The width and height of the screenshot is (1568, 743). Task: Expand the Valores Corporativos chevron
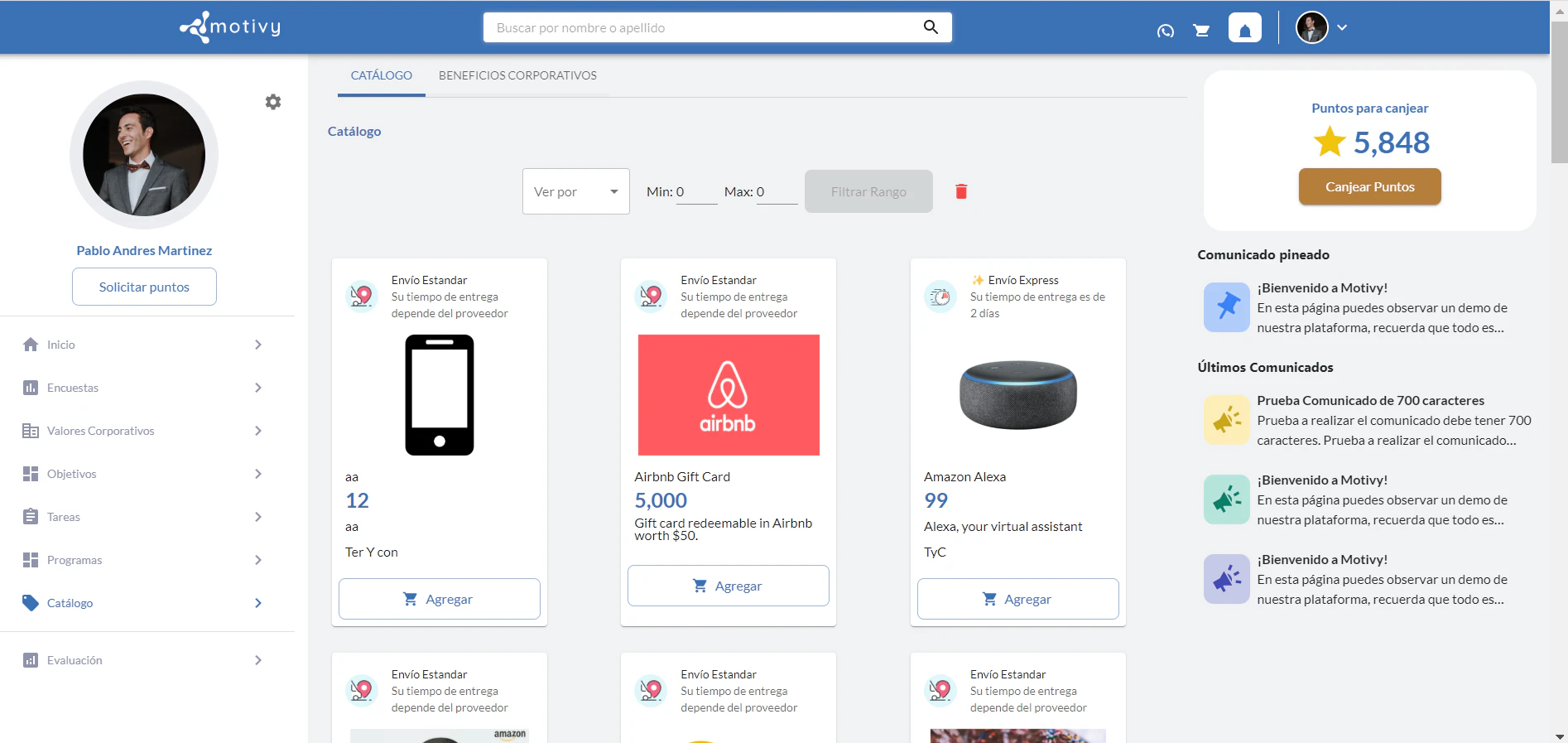coord(258,431)
